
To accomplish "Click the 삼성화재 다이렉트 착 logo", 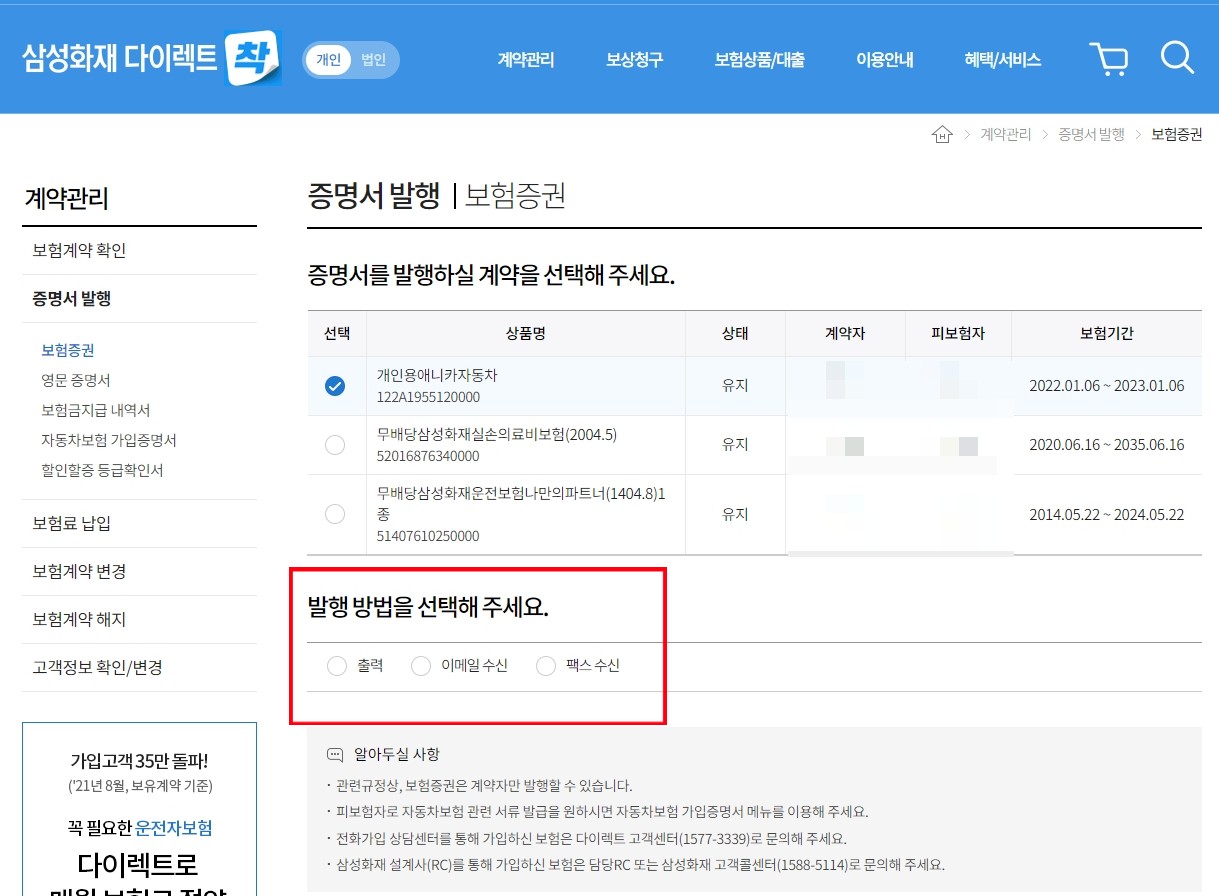I will point(150,59).
